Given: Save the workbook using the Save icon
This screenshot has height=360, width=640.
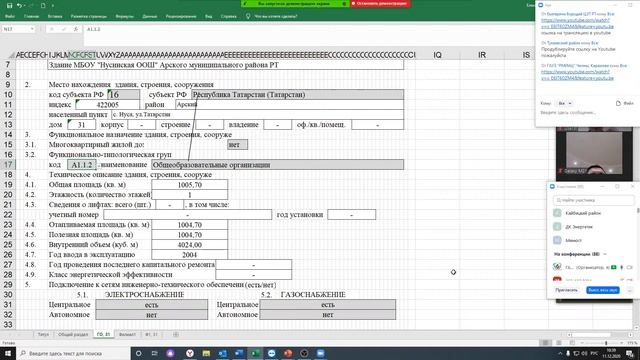Looking at the screenshot, I should pos(9,6).
